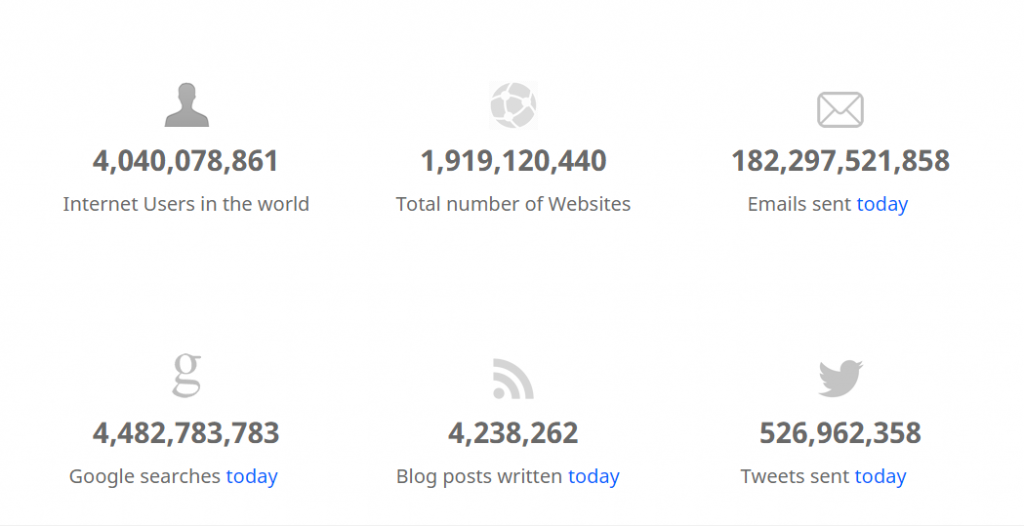Select Blog posts counter 4,238,262
This screenshot has height=526, width=1024.
513,433
